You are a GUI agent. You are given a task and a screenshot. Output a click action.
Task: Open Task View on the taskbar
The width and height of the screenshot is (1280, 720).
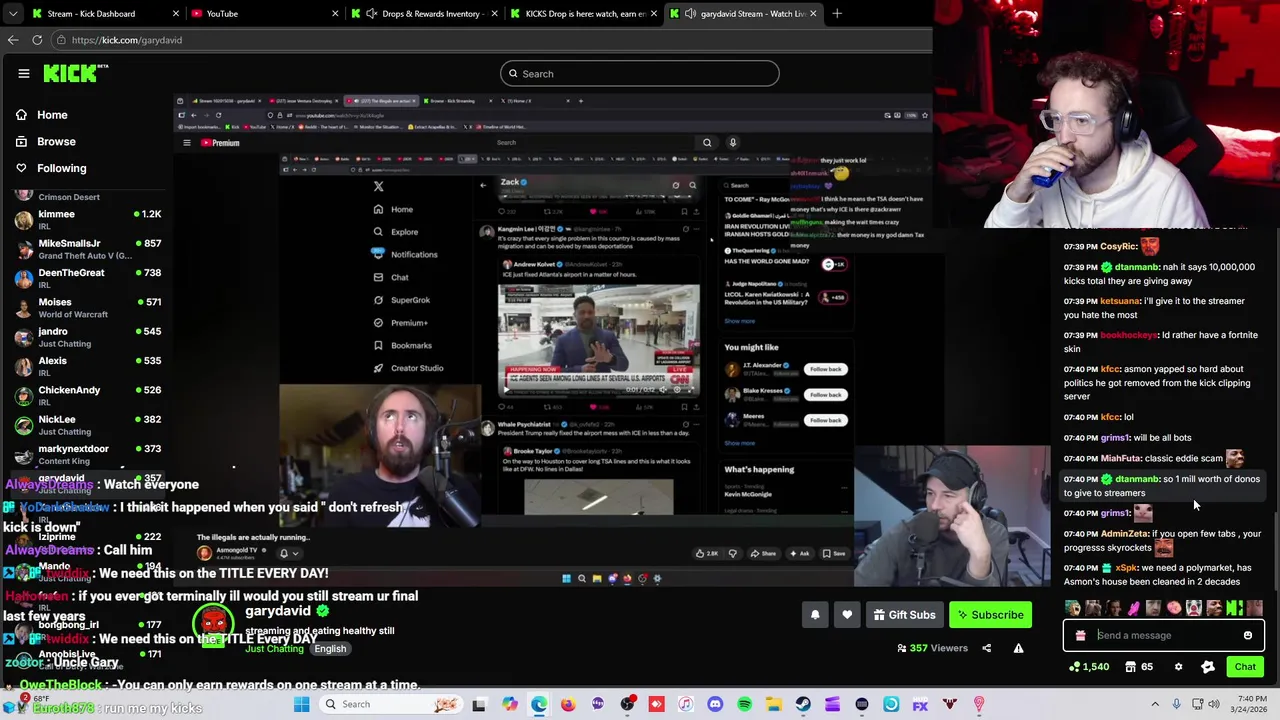coord(479,704)
